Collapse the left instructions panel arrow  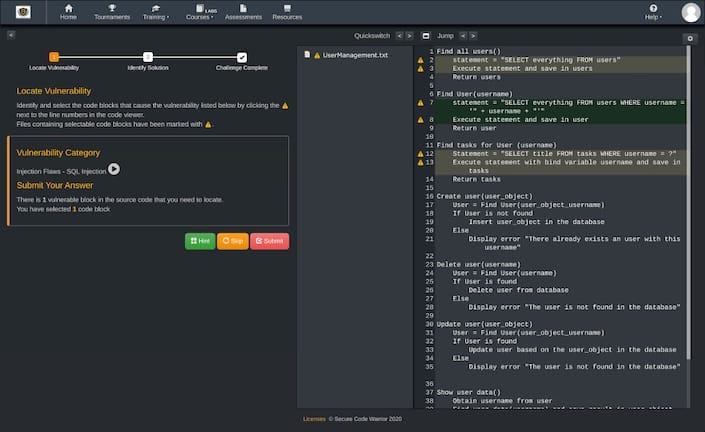pos(10,35)
